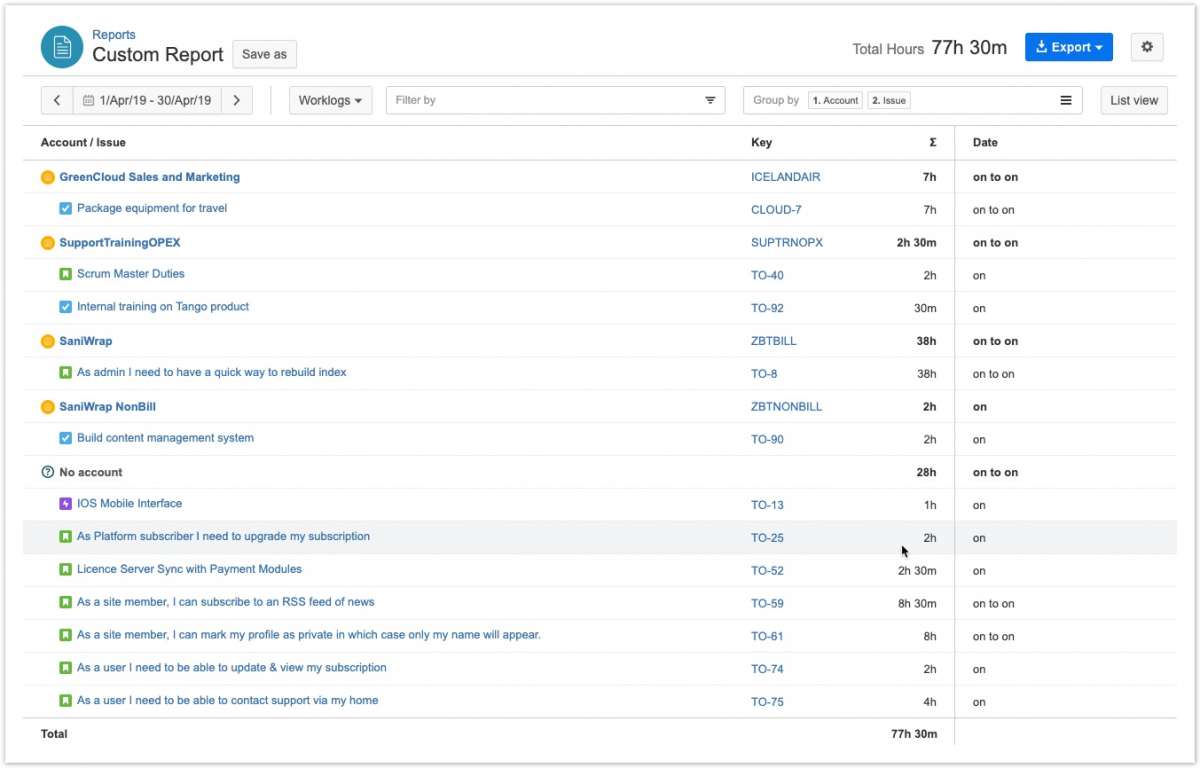Click task checkbox icon for Package equipment
Screen dimensions: 1200x768
coord(65,209)
